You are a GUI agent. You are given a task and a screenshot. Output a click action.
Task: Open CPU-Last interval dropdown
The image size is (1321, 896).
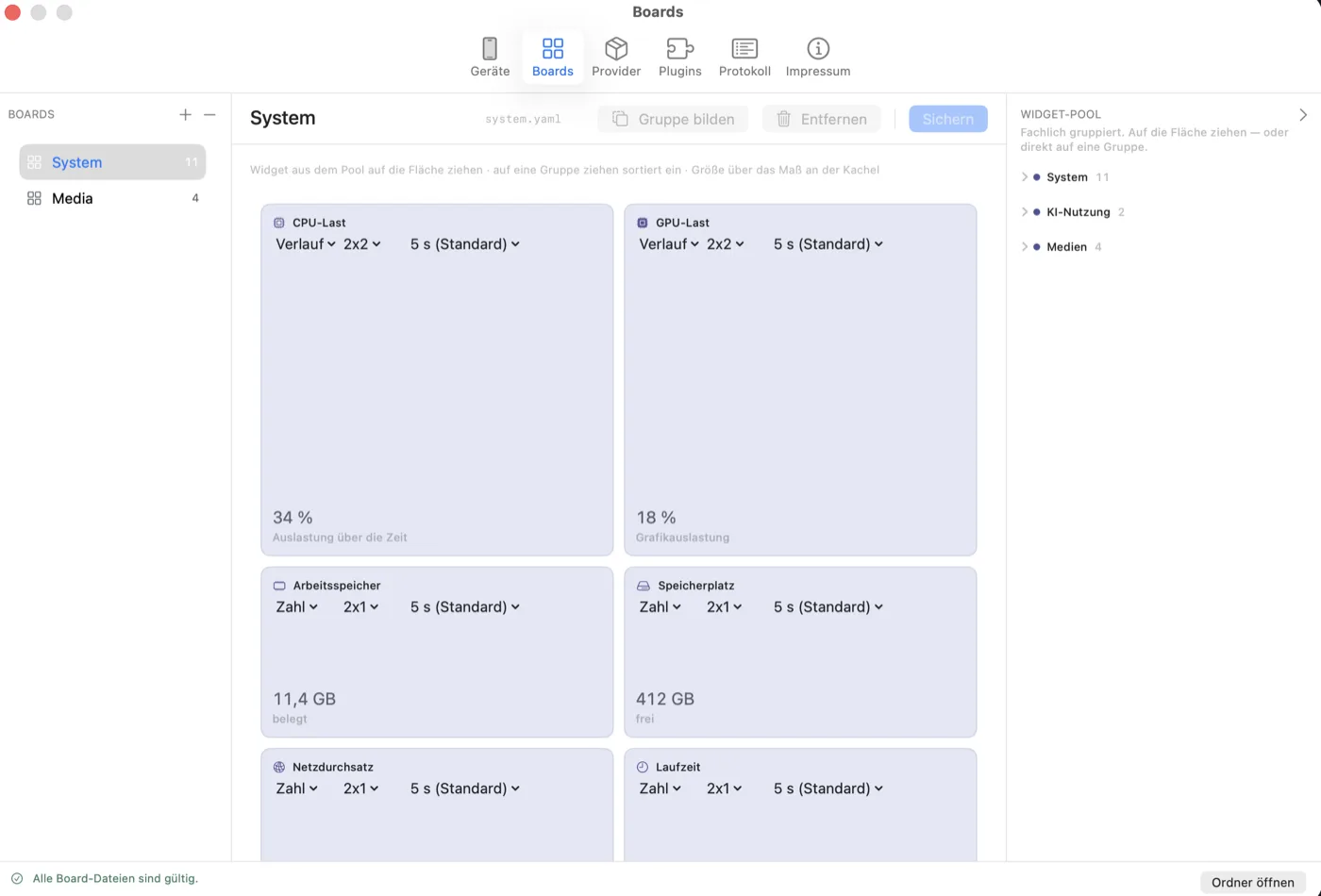pos(465,244)
